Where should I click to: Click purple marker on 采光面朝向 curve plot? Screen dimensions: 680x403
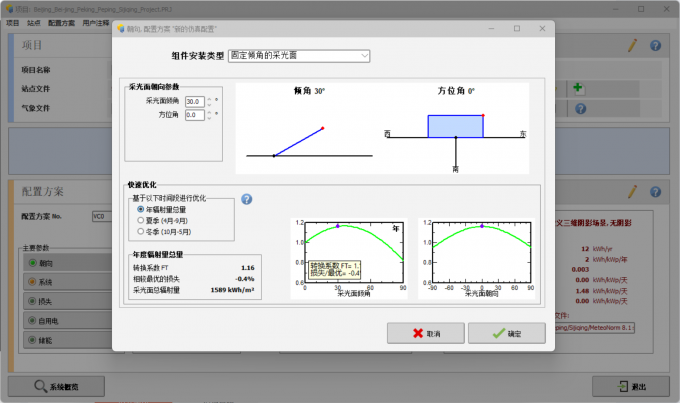point(482,226)
